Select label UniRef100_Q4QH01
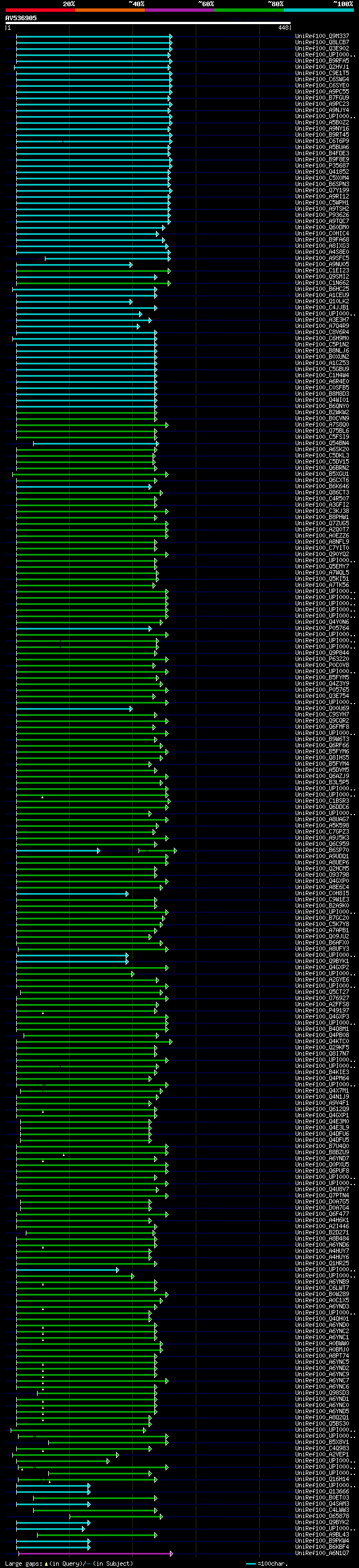The width and height of the screenshot is (359, 1568). click(323, 1319)
